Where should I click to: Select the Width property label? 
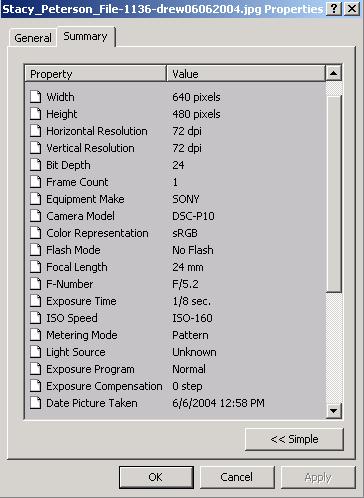pyautogui.click(x=60, y=97)
